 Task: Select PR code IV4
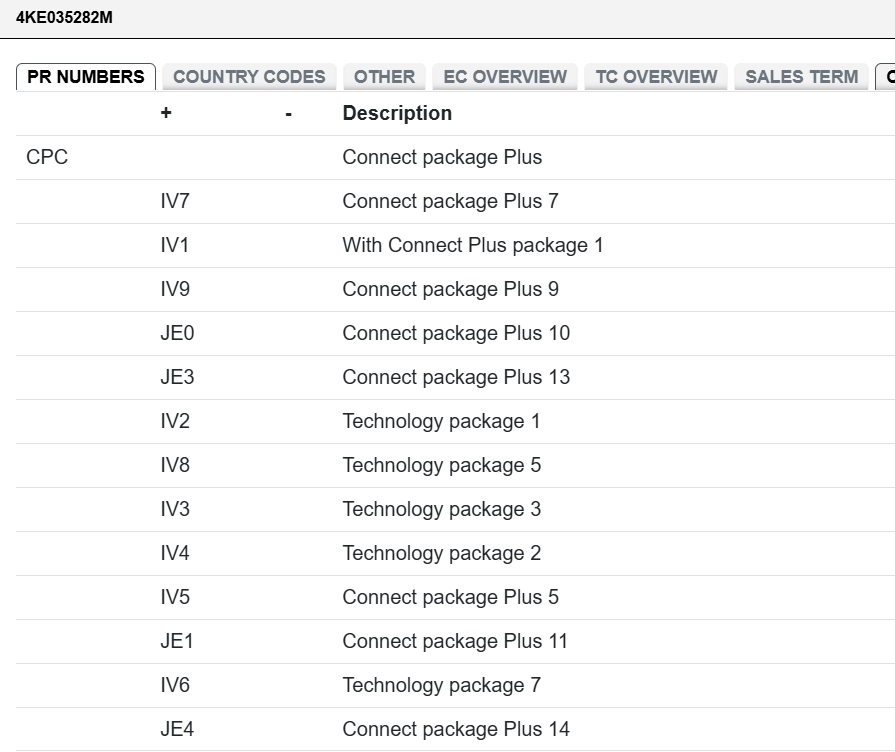(175, 553)
